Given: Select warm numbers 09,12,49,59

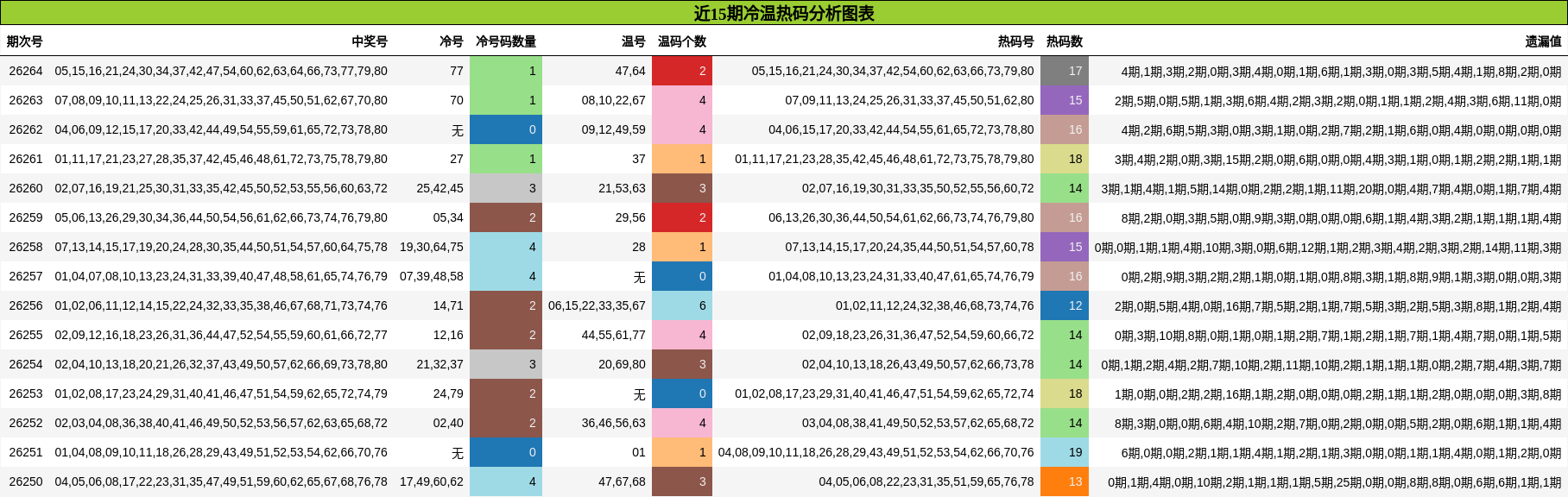Looking at the screenshot, I should click(x=614, y=129).
